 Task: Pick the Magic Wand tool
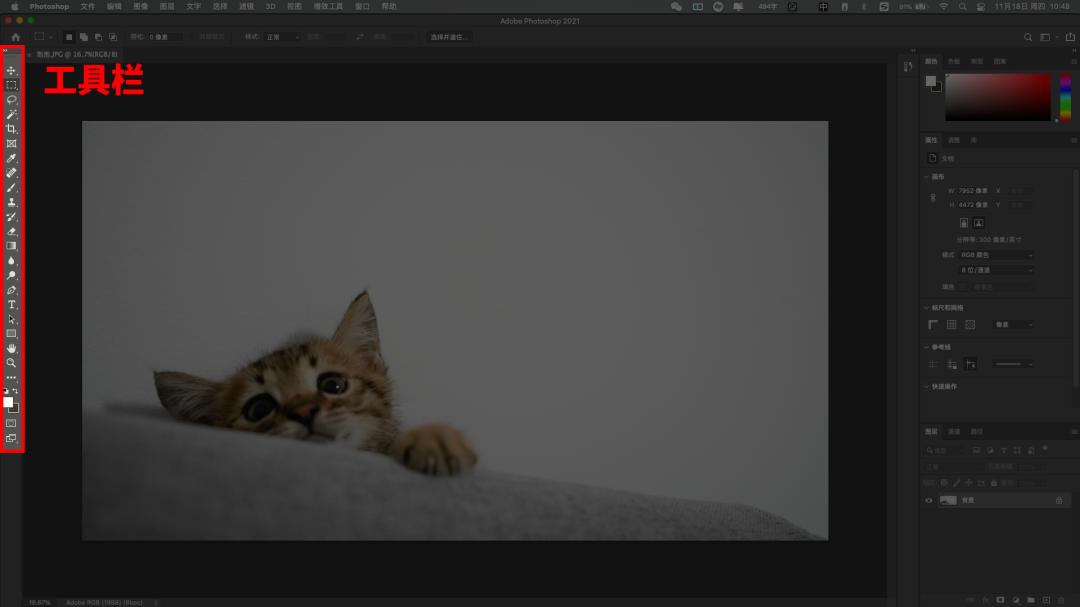pos(12,115)
